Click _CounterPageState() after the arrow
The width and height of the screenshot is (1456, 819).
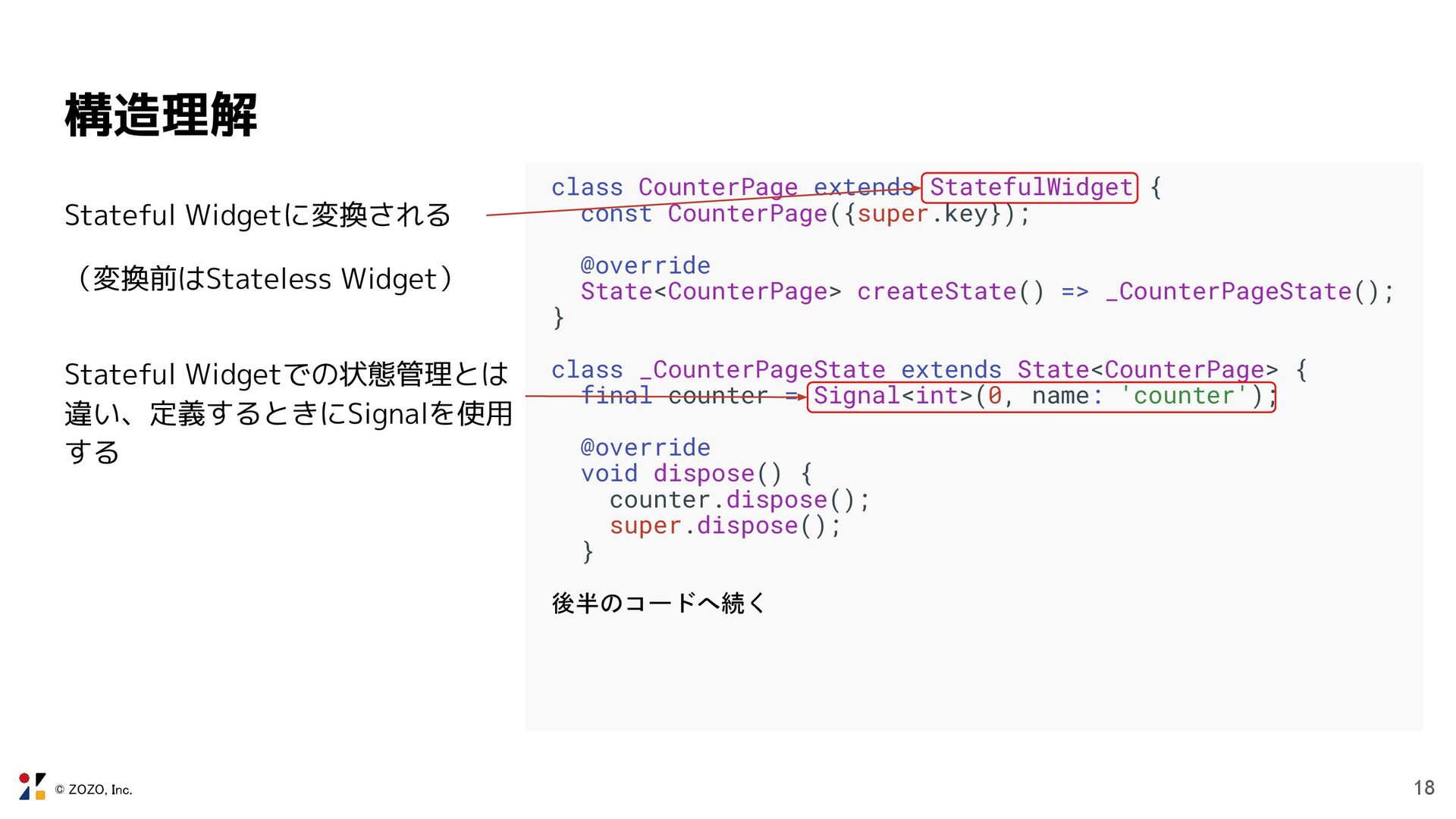pyautogui.click(x=1249, y=291)
